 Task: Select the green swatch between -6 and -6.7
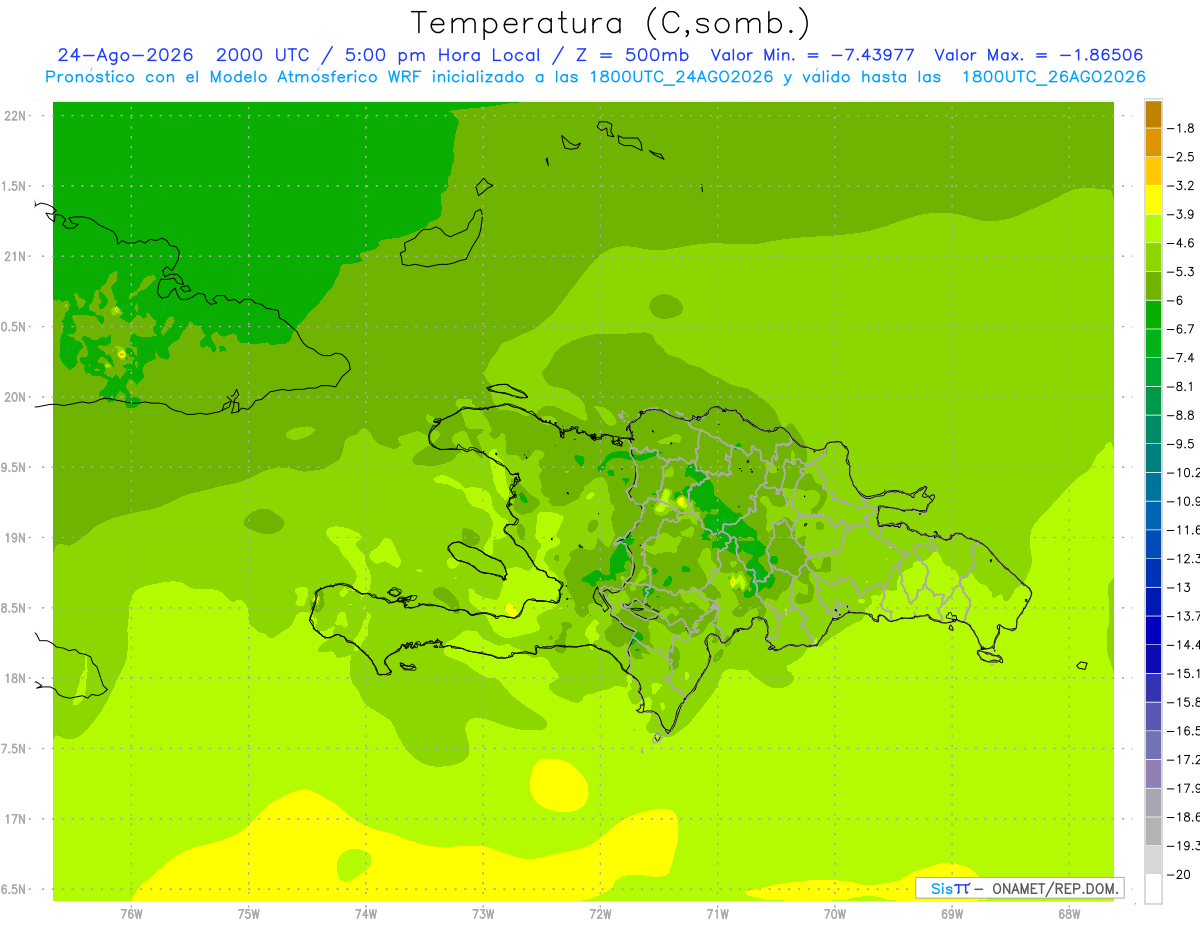click(x=1153, y=314)
